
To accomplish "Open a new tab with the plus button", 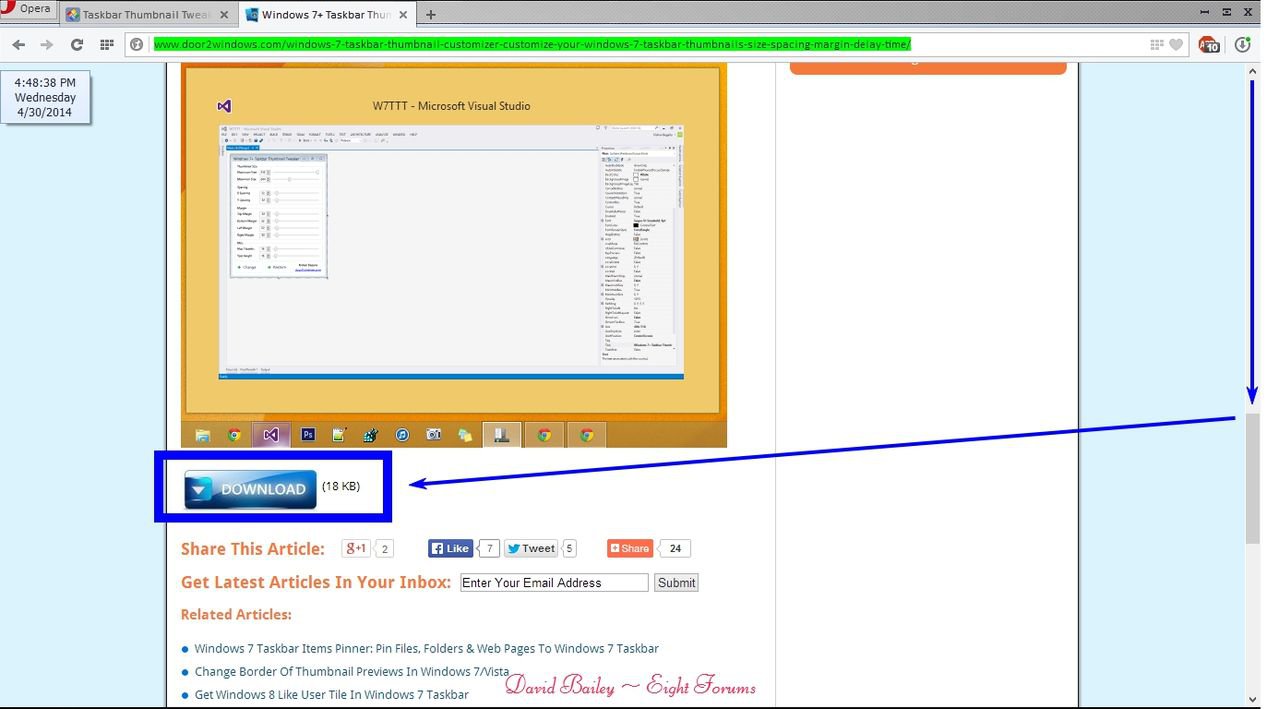I will coord(430,14).
